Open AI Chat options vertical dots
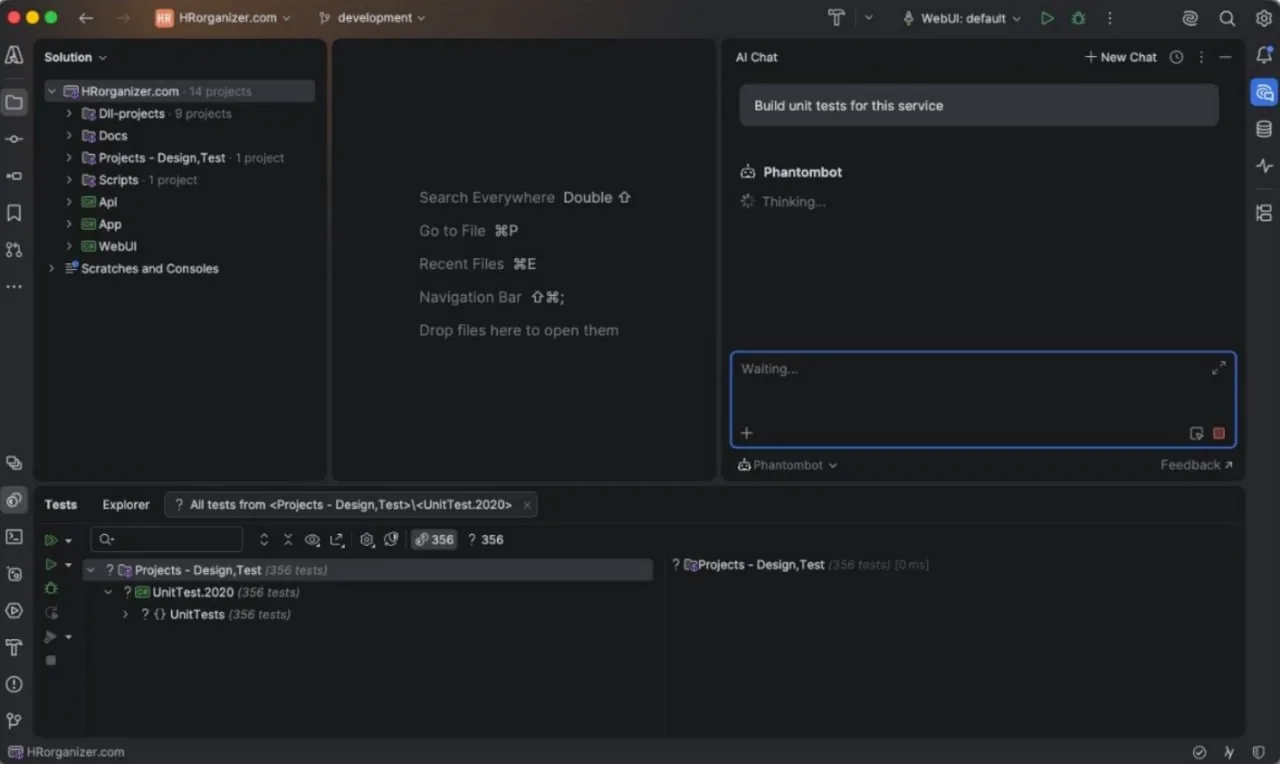This screenshot has height=764, width=1280. coord(1201,57)
